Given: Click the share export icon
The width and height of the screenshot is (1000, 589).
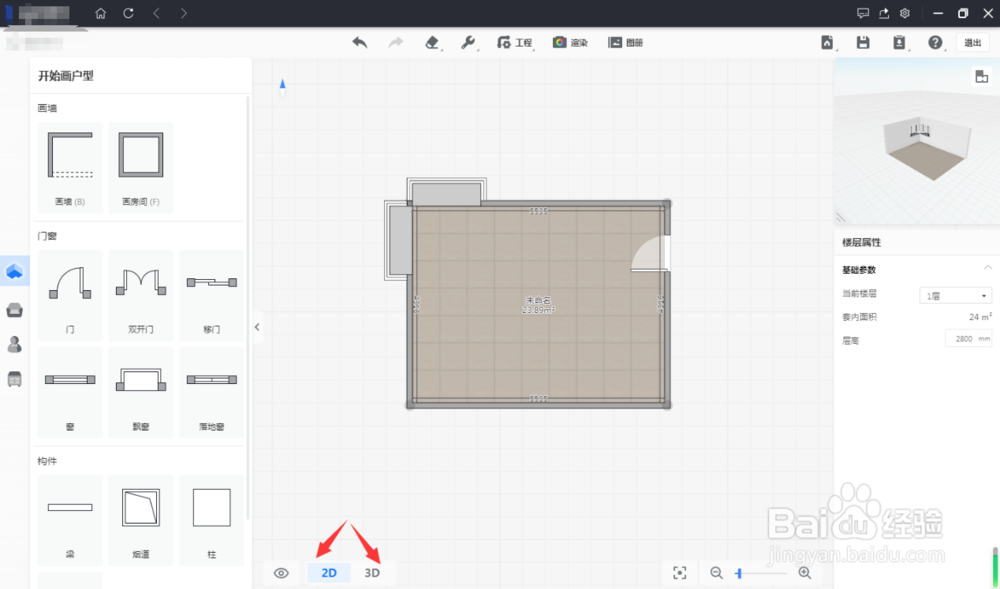Looking at the screenshot, I should [x=884, y=13].
